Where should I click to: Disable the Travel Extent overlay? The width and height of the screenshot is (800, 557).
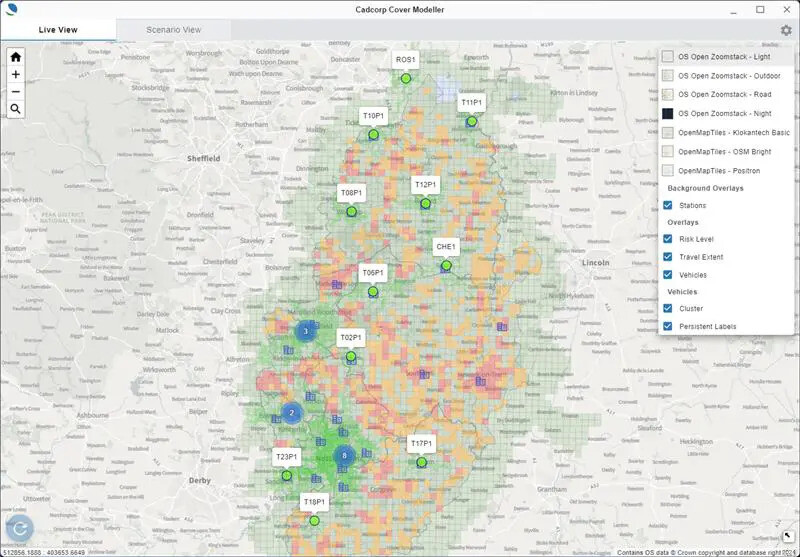[668, 257]
